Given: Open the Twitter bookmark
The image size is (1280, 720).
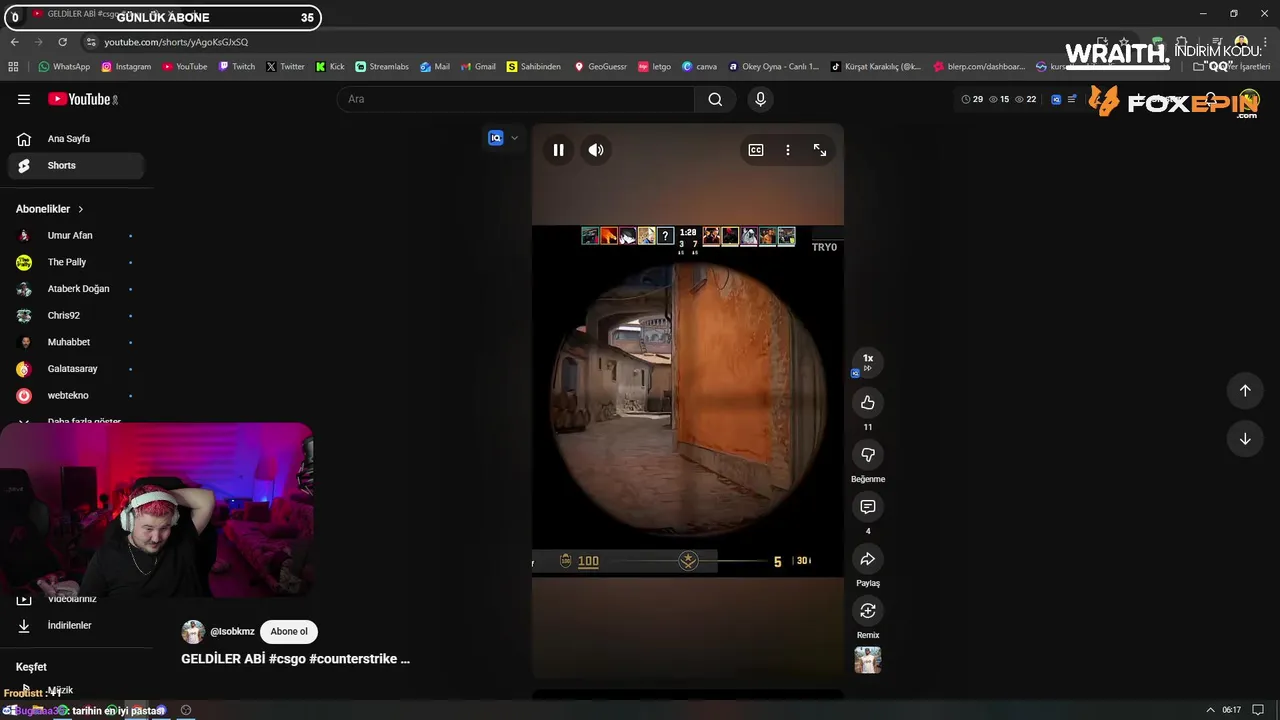Looking at the screenshot, I should (x=285, y=67).
